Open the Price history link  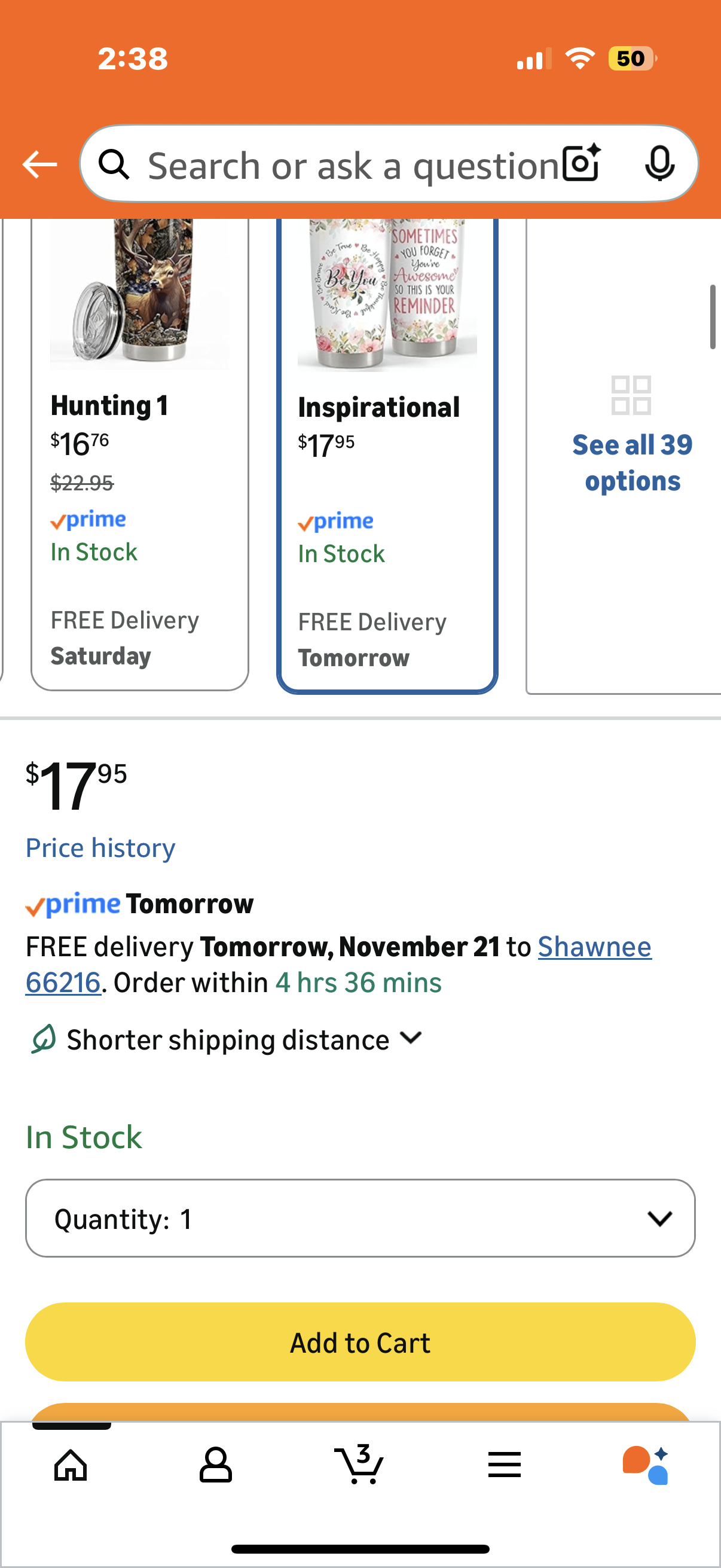[100, 848]
